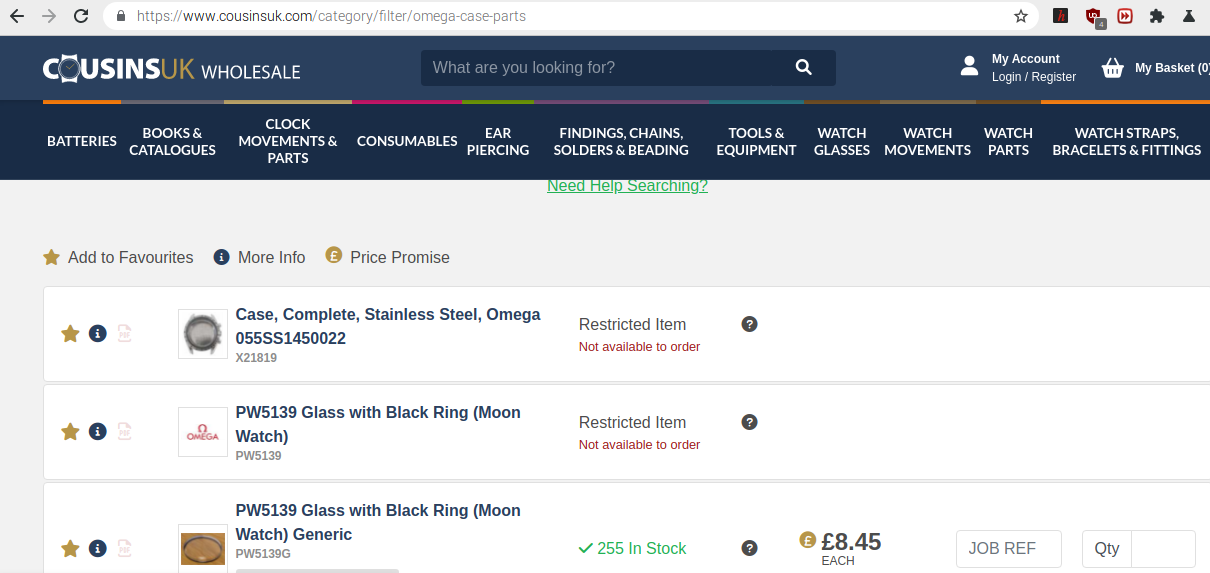
Task: Expand the Watch Straps, Bracelets & Fittings menu
Action: point(1126,141)
